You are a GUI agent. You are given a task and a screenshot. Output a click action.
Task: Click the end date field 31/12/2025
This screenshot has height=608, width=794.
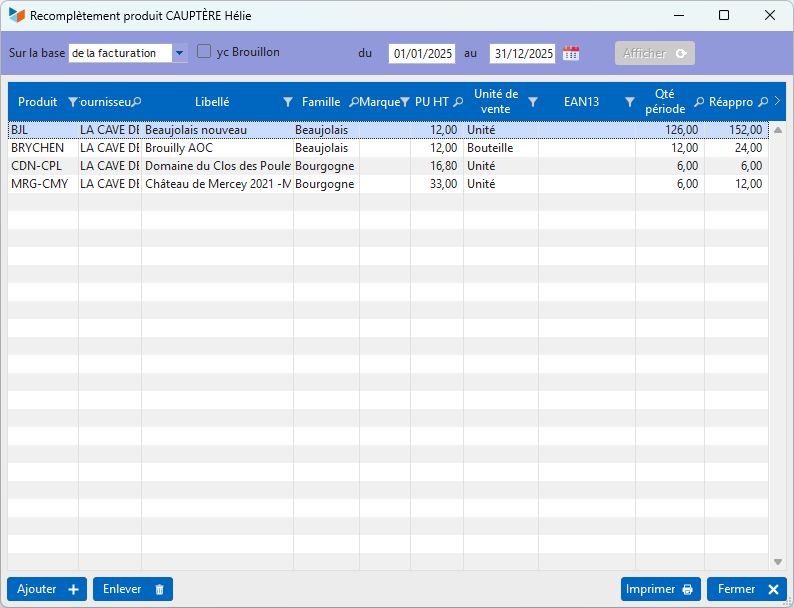click(523, 54)
